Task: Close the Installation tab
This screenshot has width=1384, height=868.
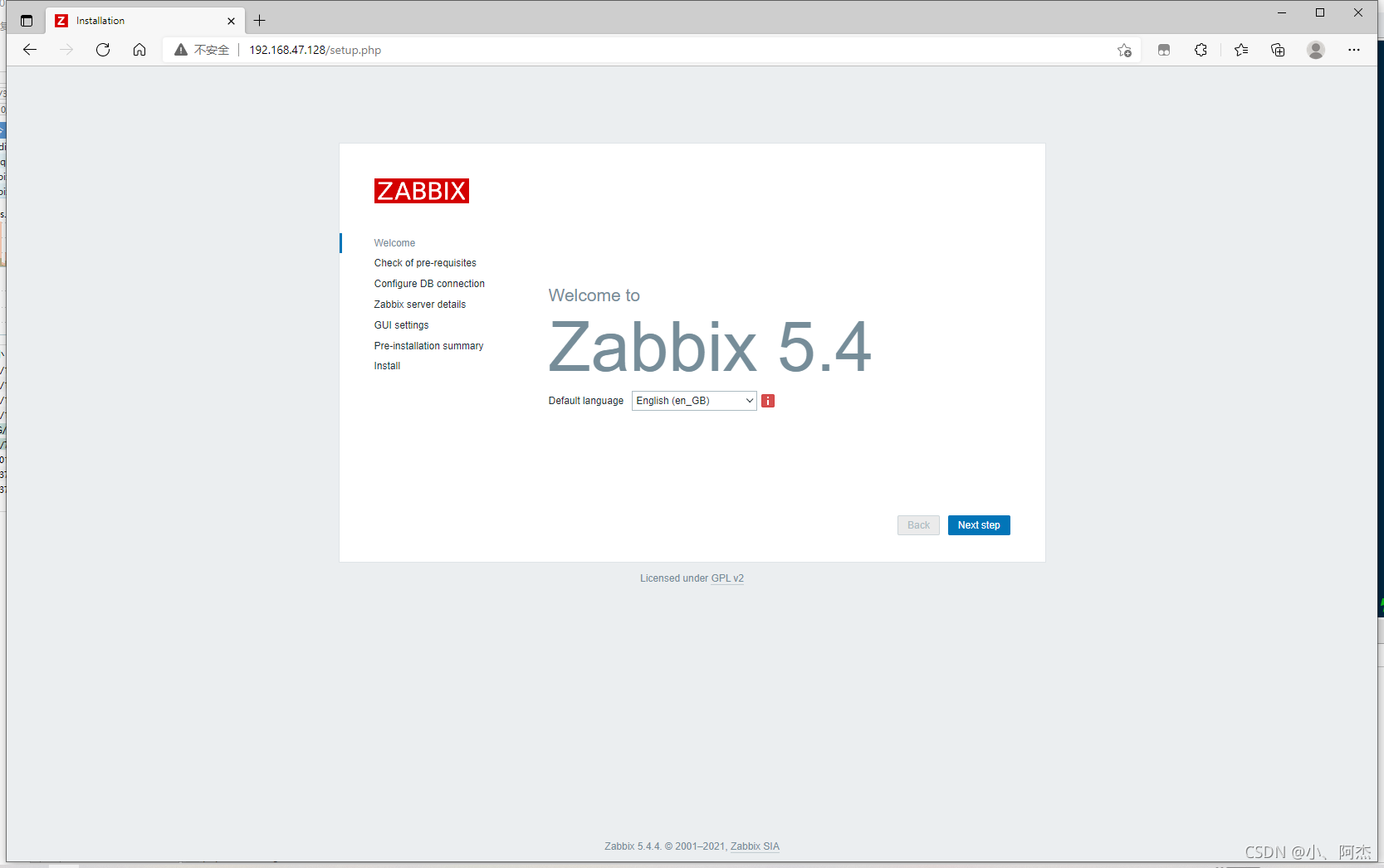Action: tap(231, 21)
